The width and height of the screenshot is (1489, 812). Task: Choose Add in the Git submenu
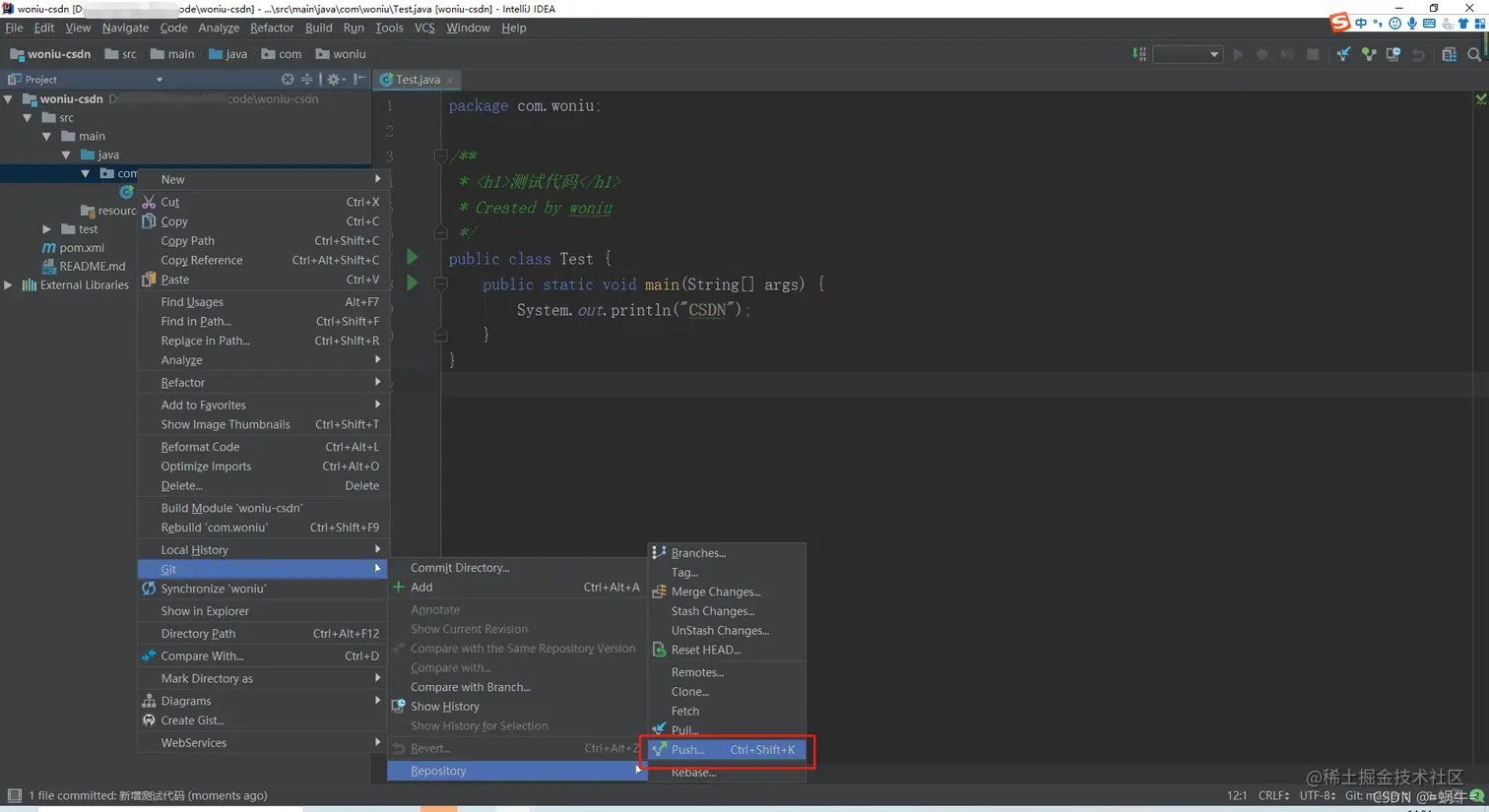516,587
